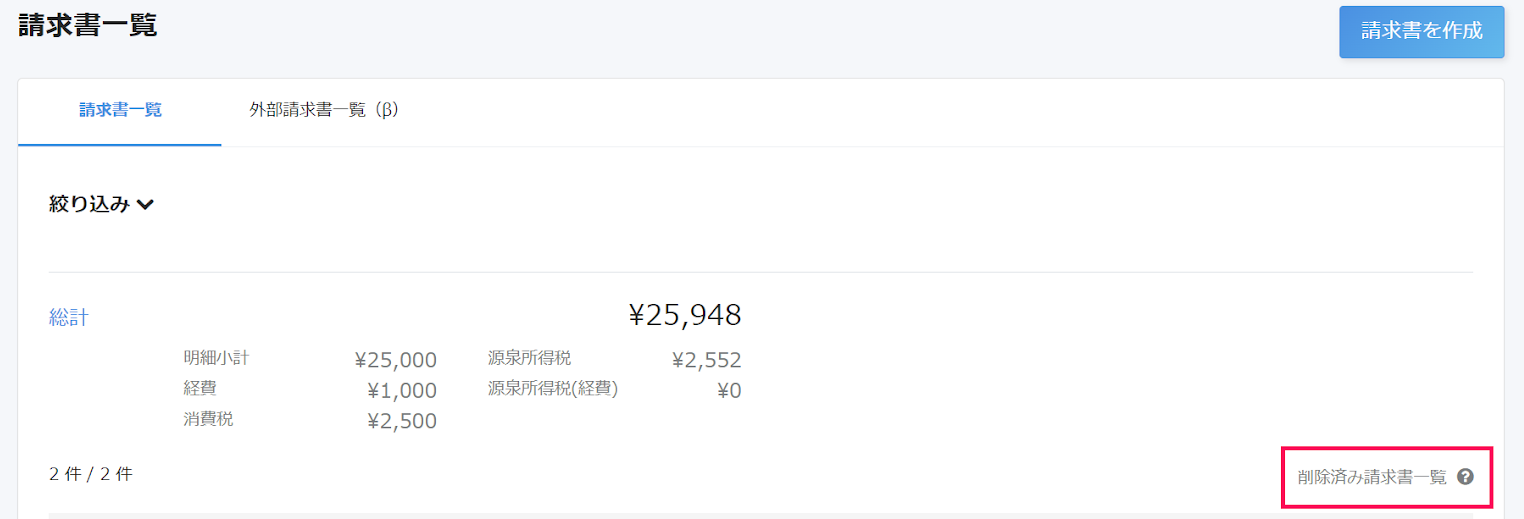This screenshot has height=519, width=1524.
Task: Click the 請求書一覧 page heading
Action: (88, 25)
